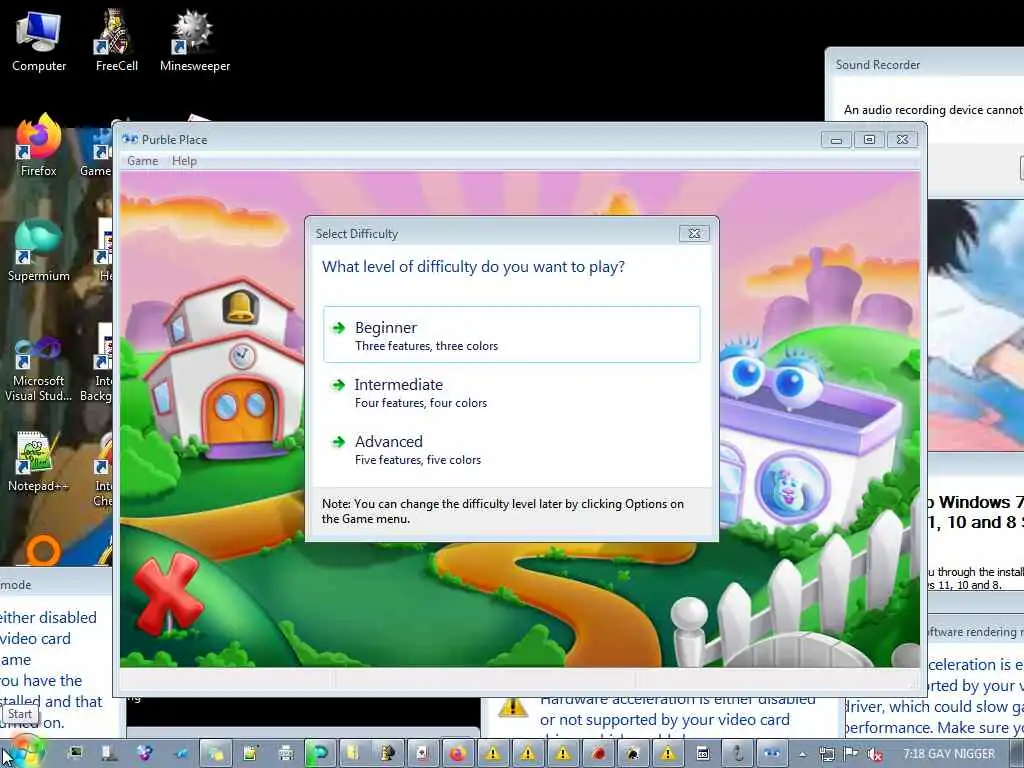The image size is (1024, 768).
Task: Open the Help menu in Purble Place
Action: pos(184,161)
